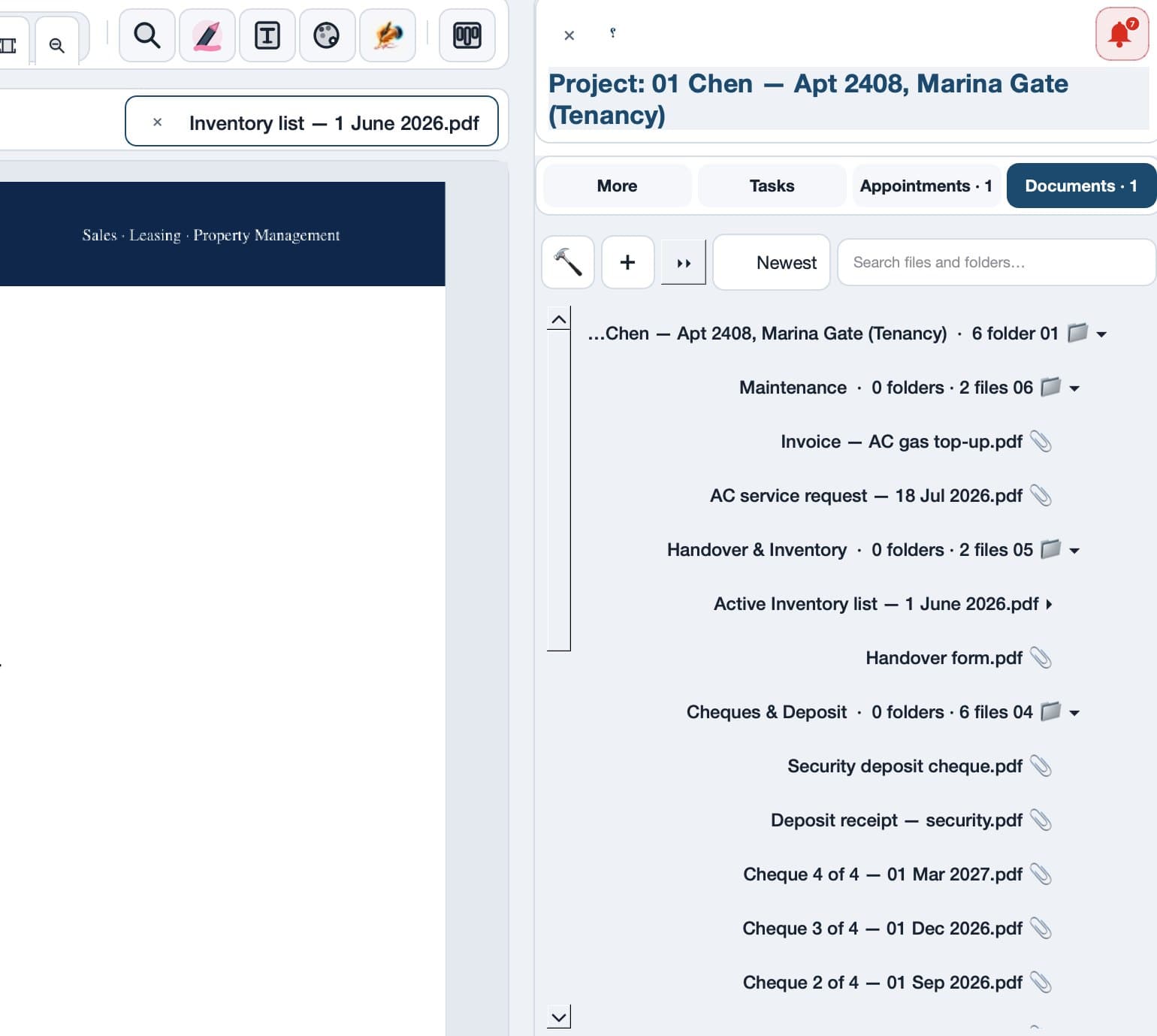The image size is (1157, 1036).
Task: Click the Handover & Inventory folder icon
Action: pos(1050,549)
